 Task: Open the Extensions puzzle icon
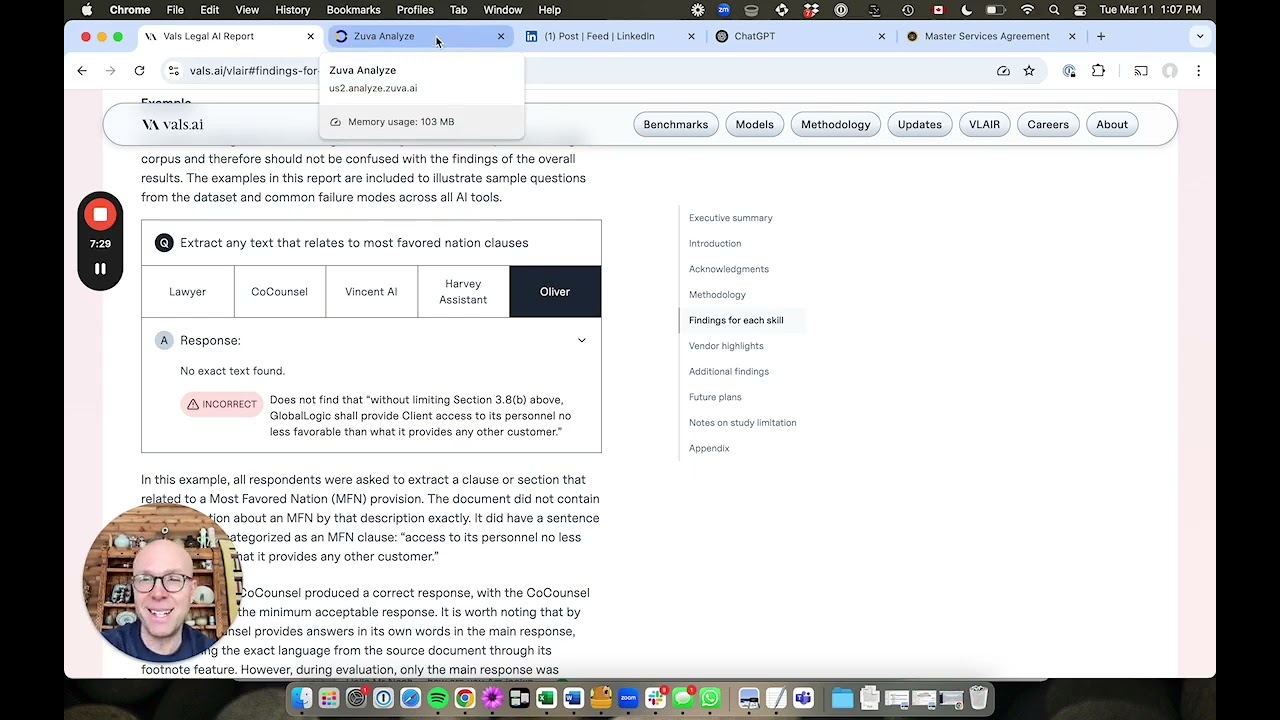coord(1098,71)
